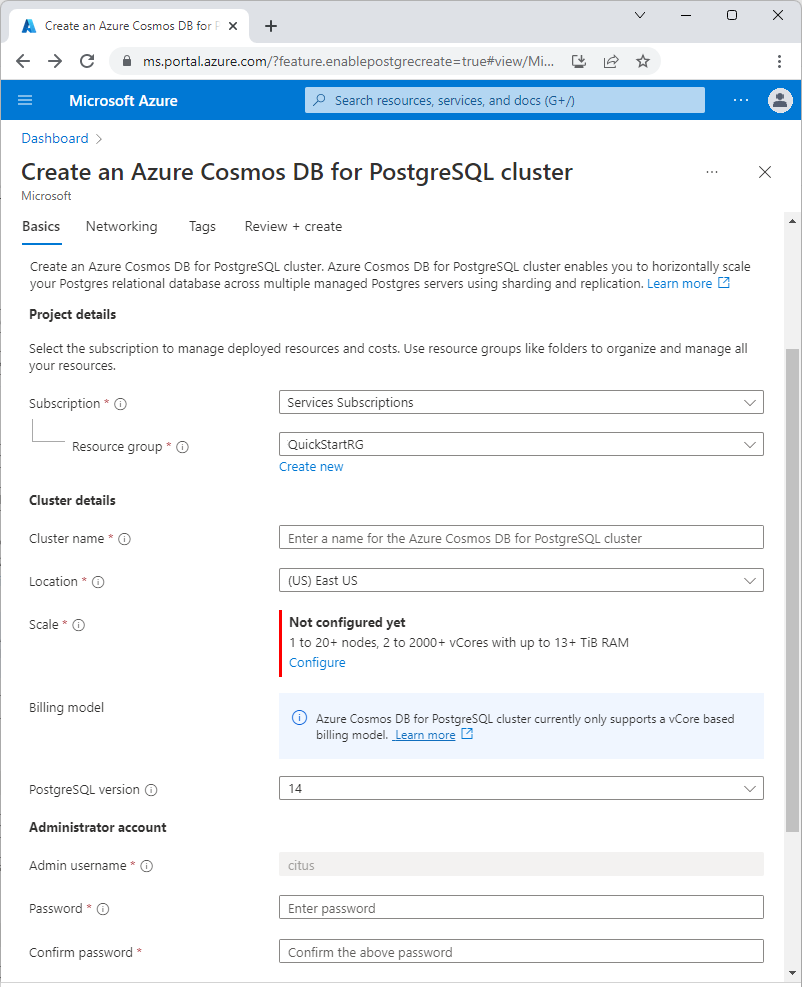The width and height of the screenshot is (802, 987).
Task: Click the info icon beside Admin username
Action: (x=146, y=866)
